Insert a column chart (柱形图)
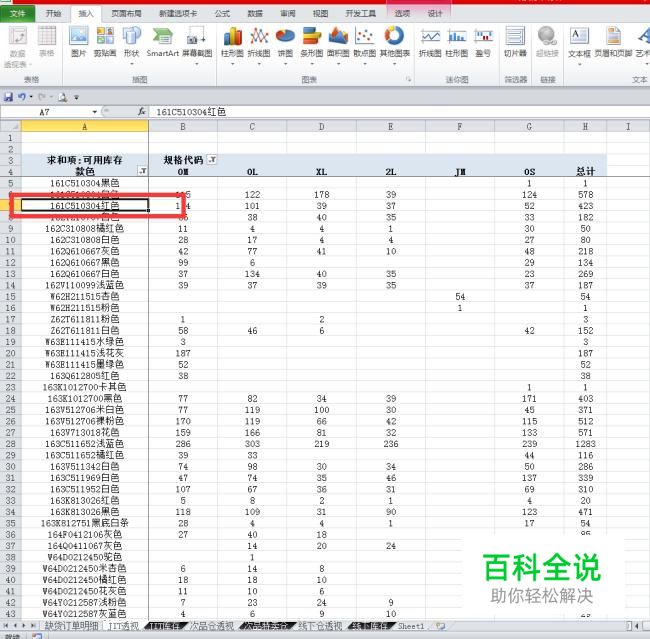This screenshot has width=650, height=639. (231, 41)
